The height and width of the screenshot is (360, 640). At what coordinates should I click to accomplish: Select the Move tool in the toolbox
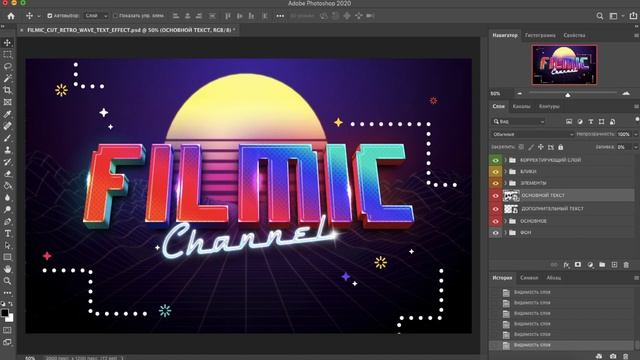(7, 43)
